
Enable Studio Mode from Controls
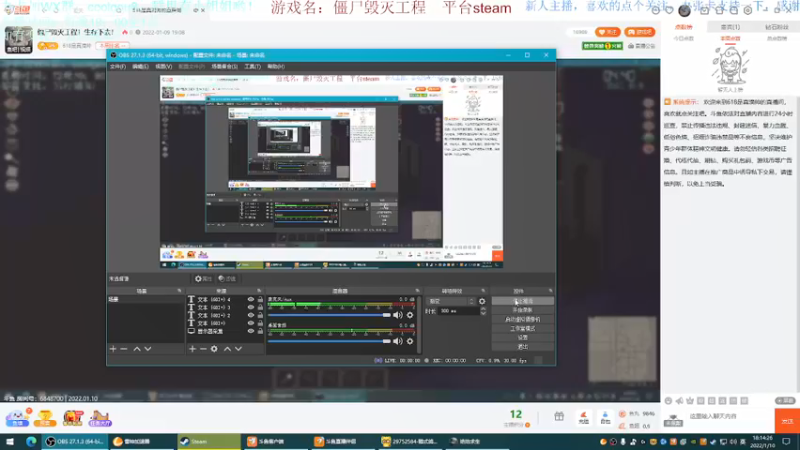(522, 329)
